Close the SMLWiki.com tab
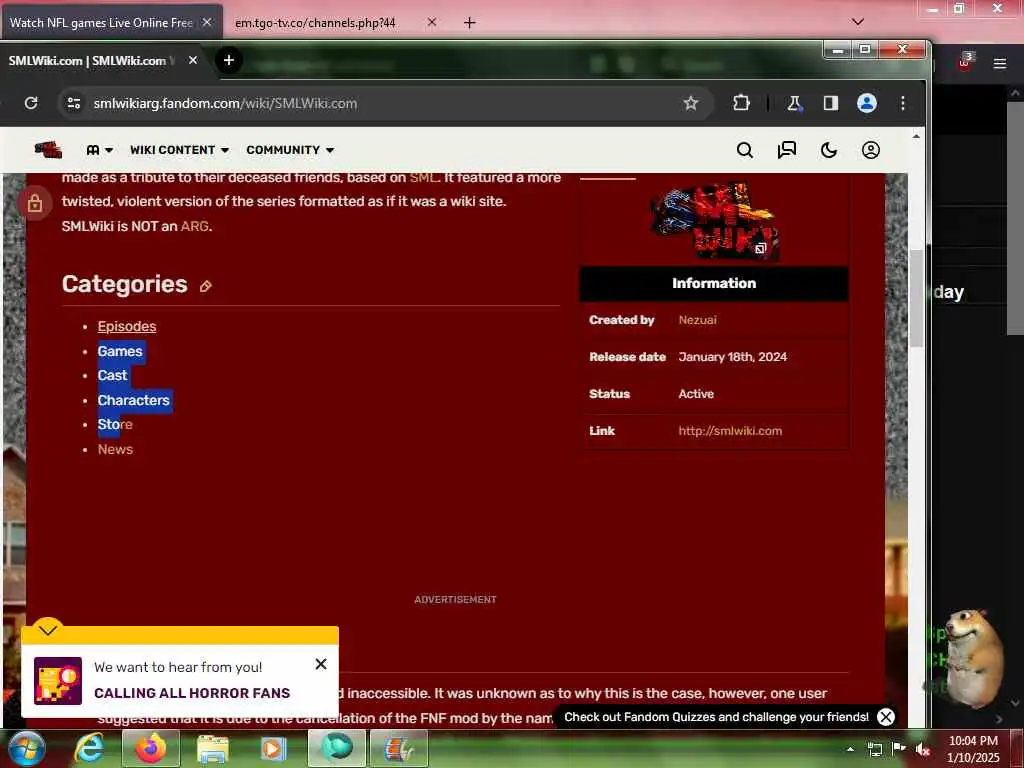Viewport: 1024px width, 768px height. tap(193, 60)
